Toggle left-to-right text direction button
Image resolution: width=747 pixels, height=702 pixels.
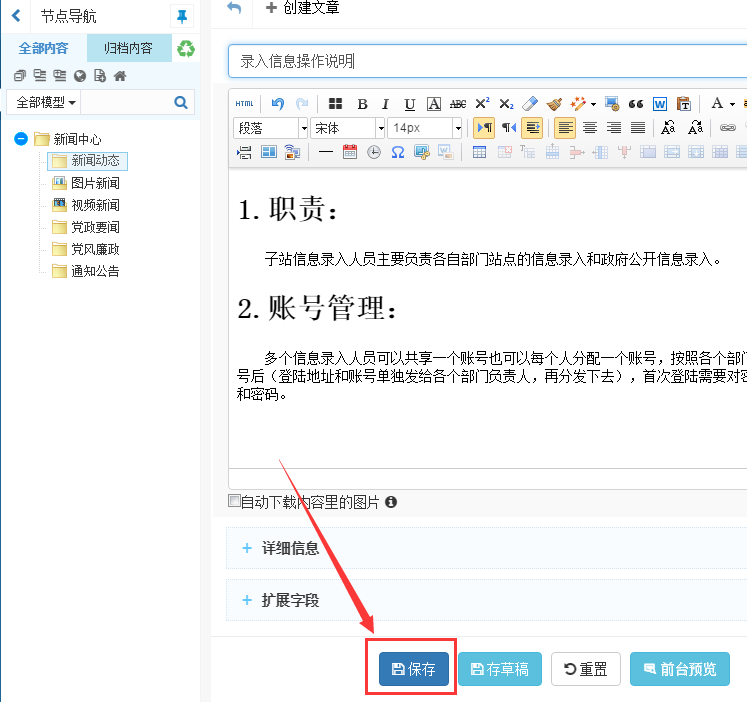484,128
